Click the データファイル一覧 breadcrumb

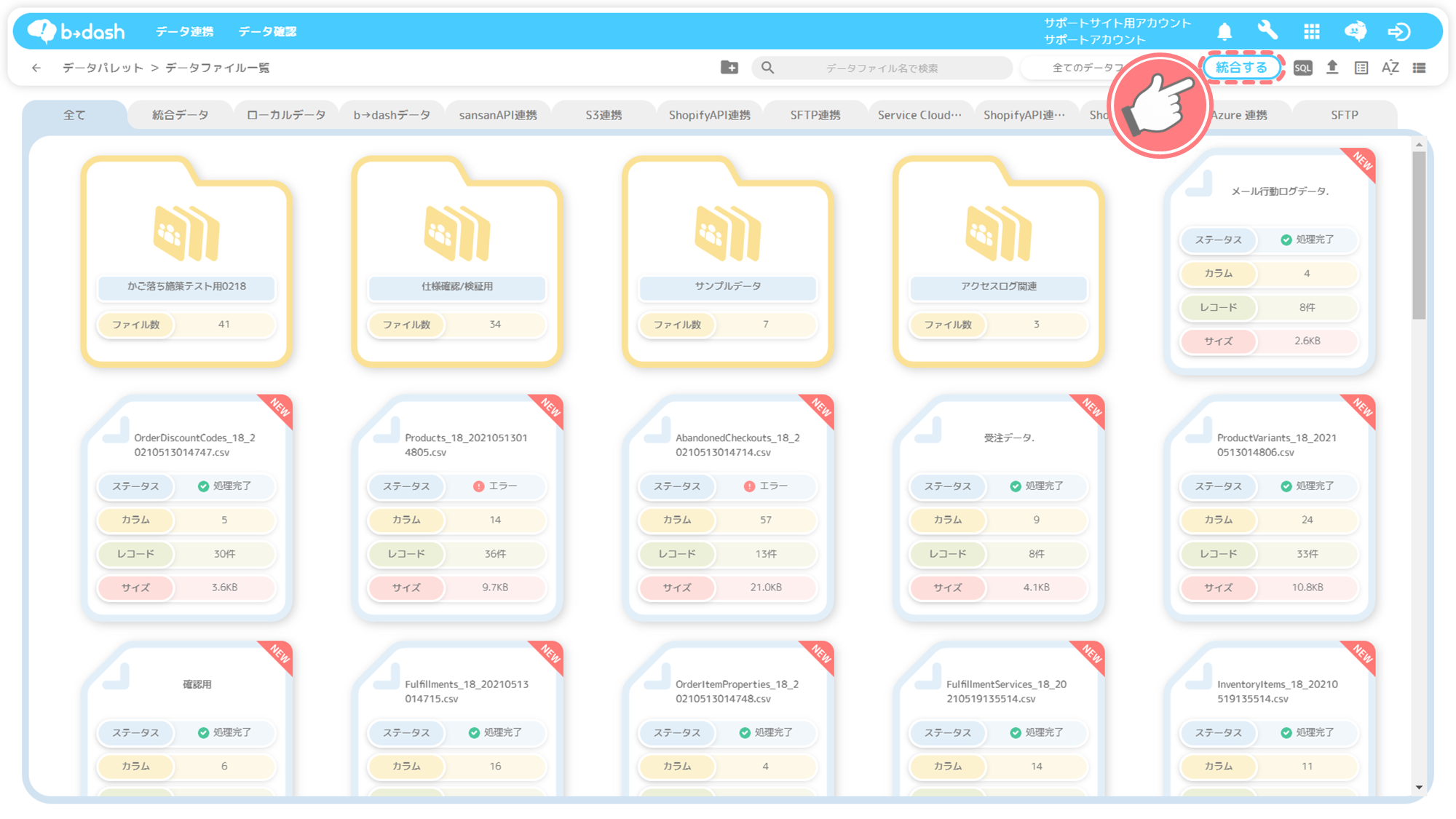tap(217, 68)
